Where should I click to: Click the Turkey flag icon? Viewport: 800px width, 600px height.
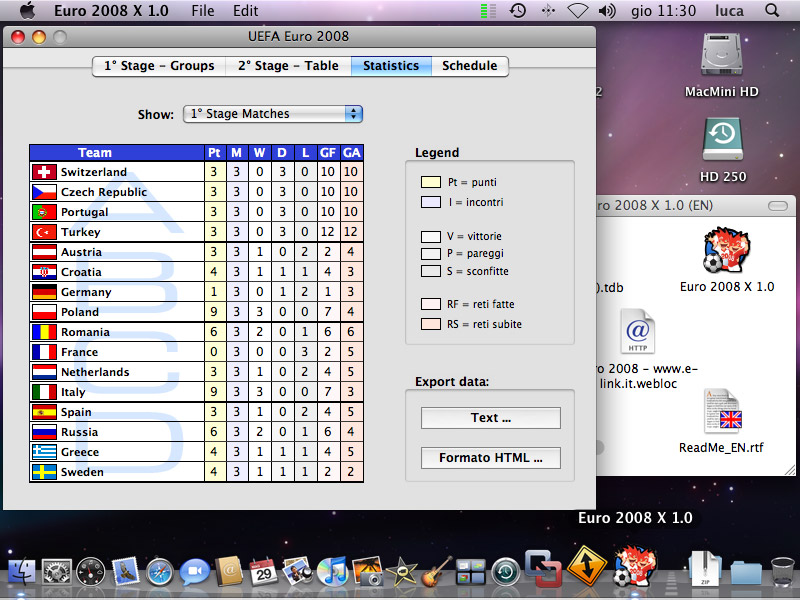(x=44, y=232)
